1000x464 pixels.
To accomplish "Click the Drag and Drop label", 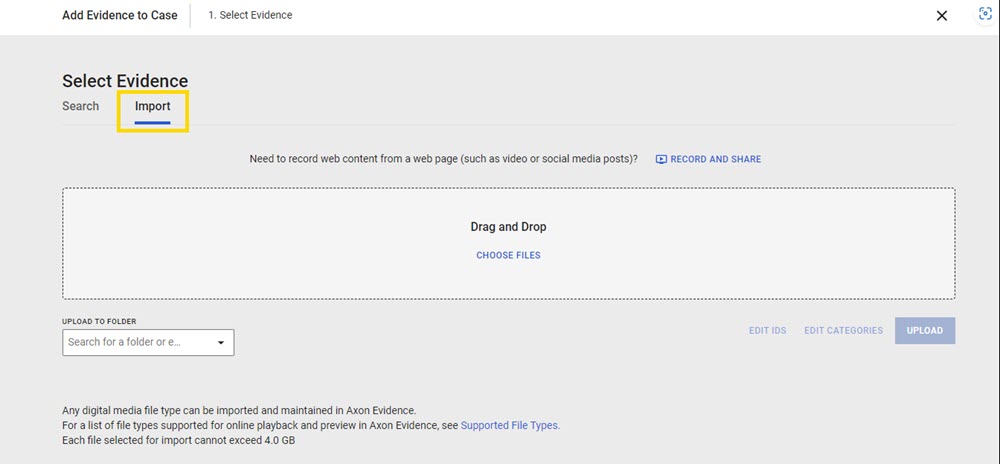I will [508, 227].
